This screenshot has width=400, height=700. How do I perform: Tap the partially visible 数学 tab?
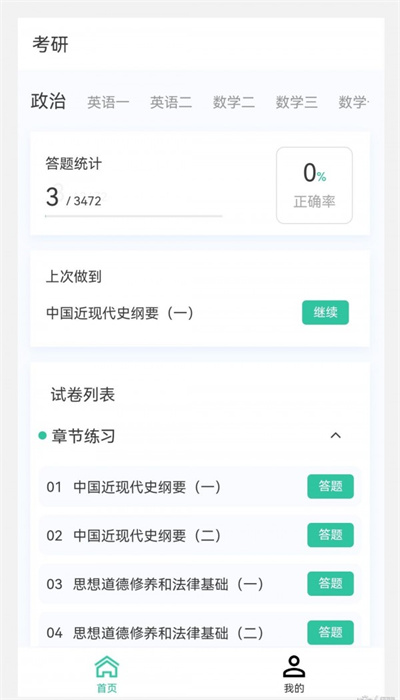(354, 102)
